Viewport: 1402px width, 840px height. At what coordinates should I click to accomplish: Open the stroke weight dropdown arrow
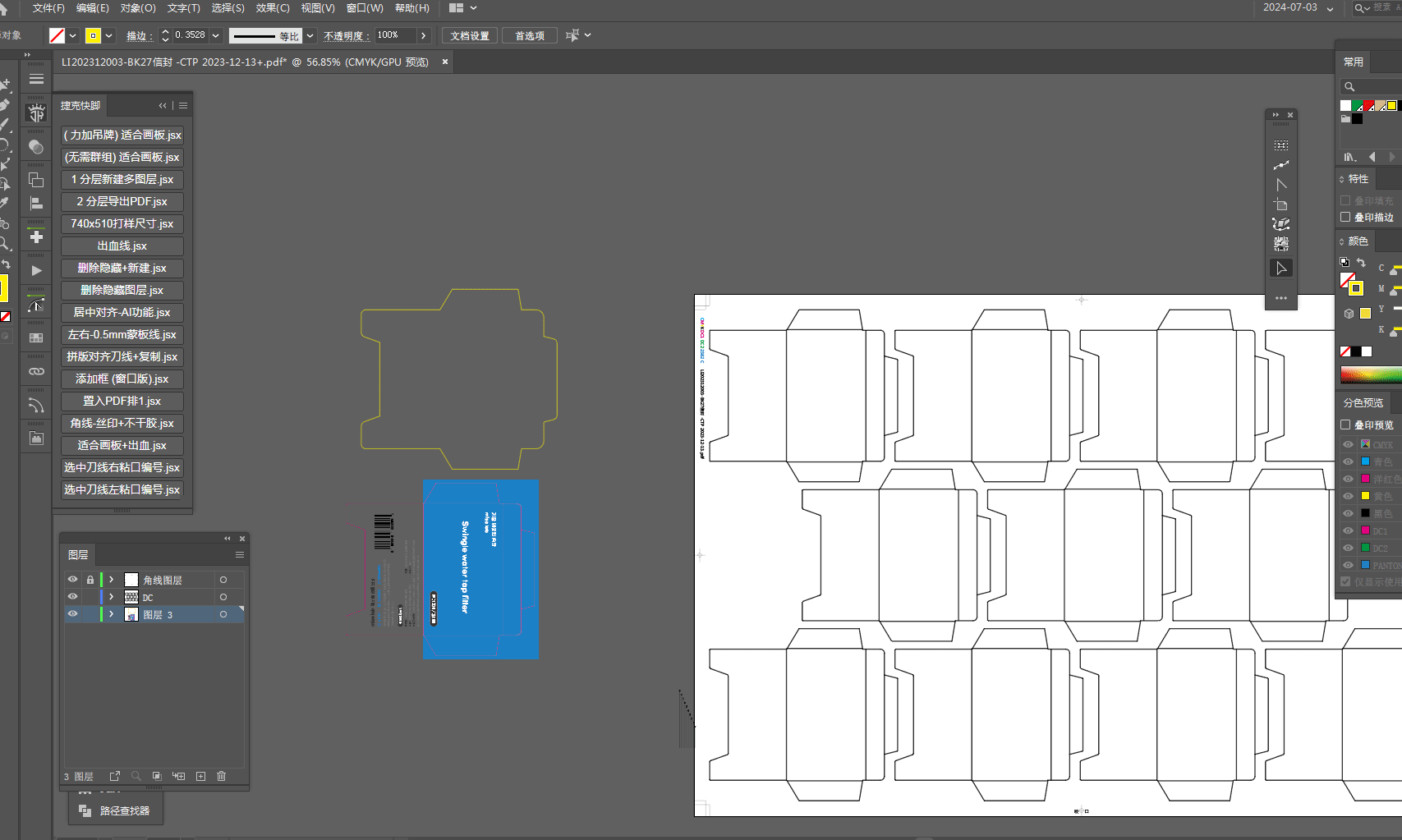click(x=216, y=35)
